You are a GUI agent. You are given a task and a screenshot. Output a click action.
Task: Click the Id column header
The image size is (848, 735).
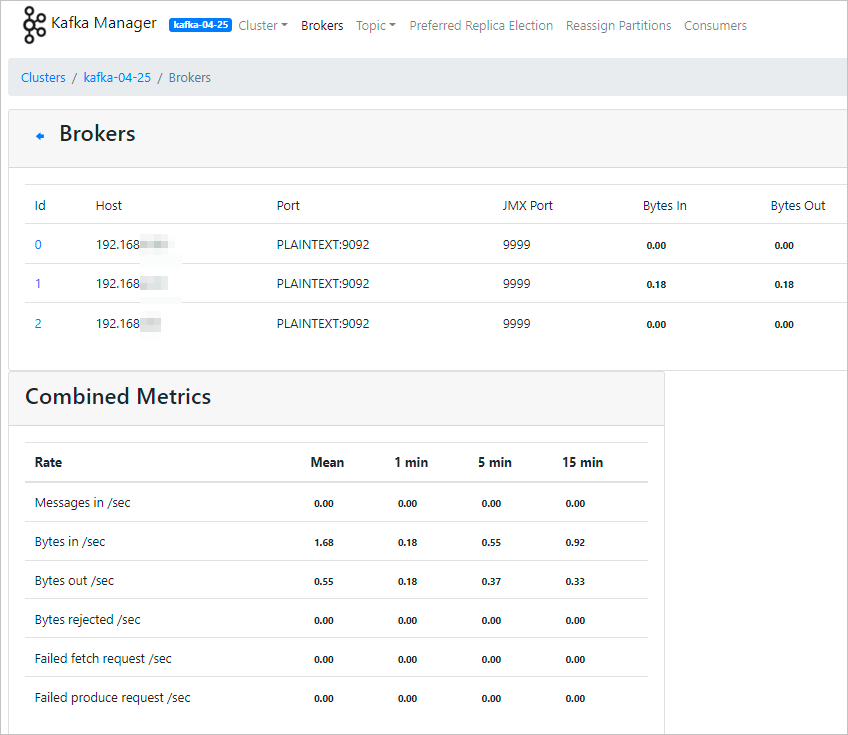click(x=40, y=206)
